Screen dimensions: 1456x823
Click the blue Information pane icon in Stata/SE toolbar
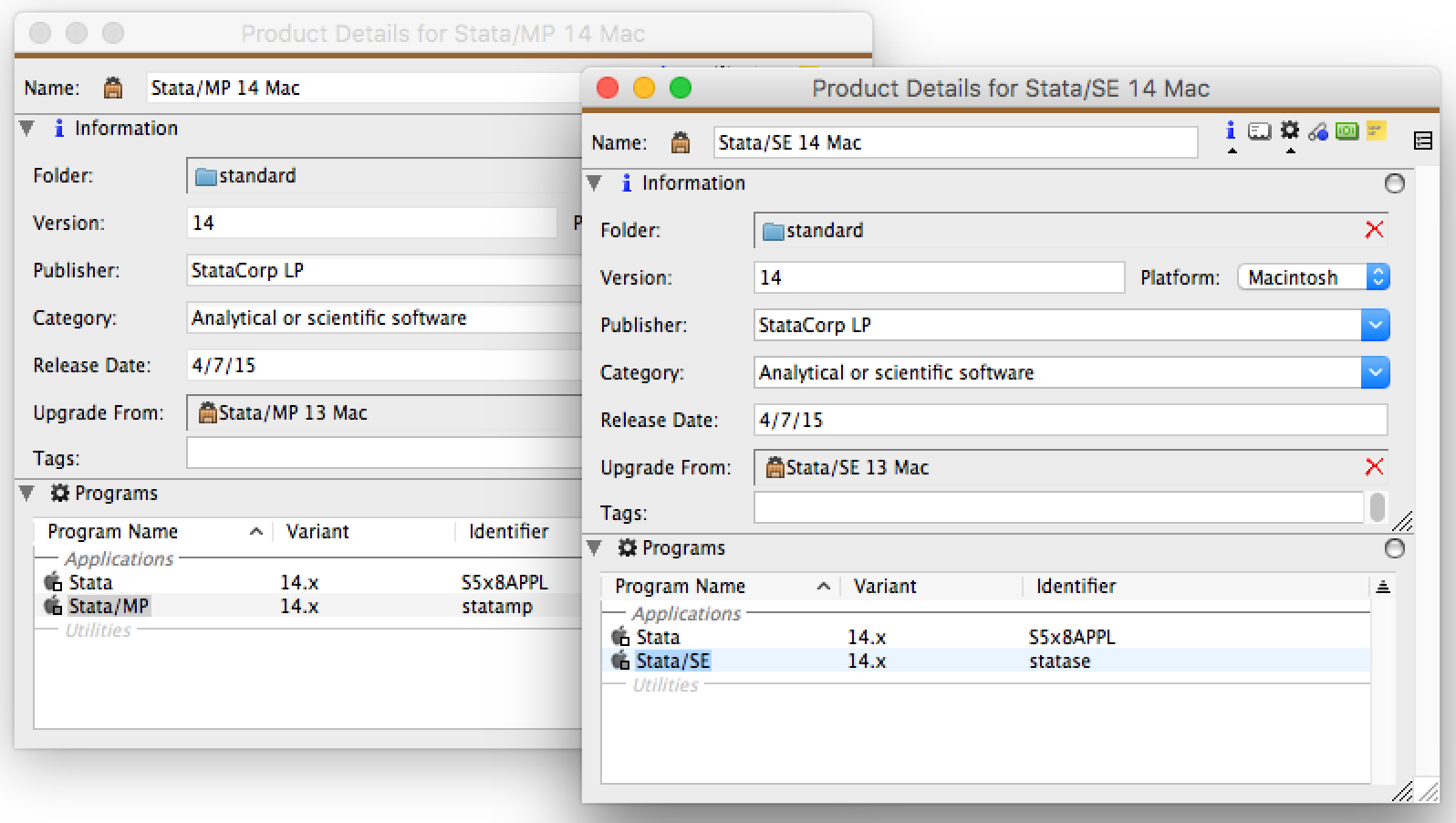click(1231, 131)
